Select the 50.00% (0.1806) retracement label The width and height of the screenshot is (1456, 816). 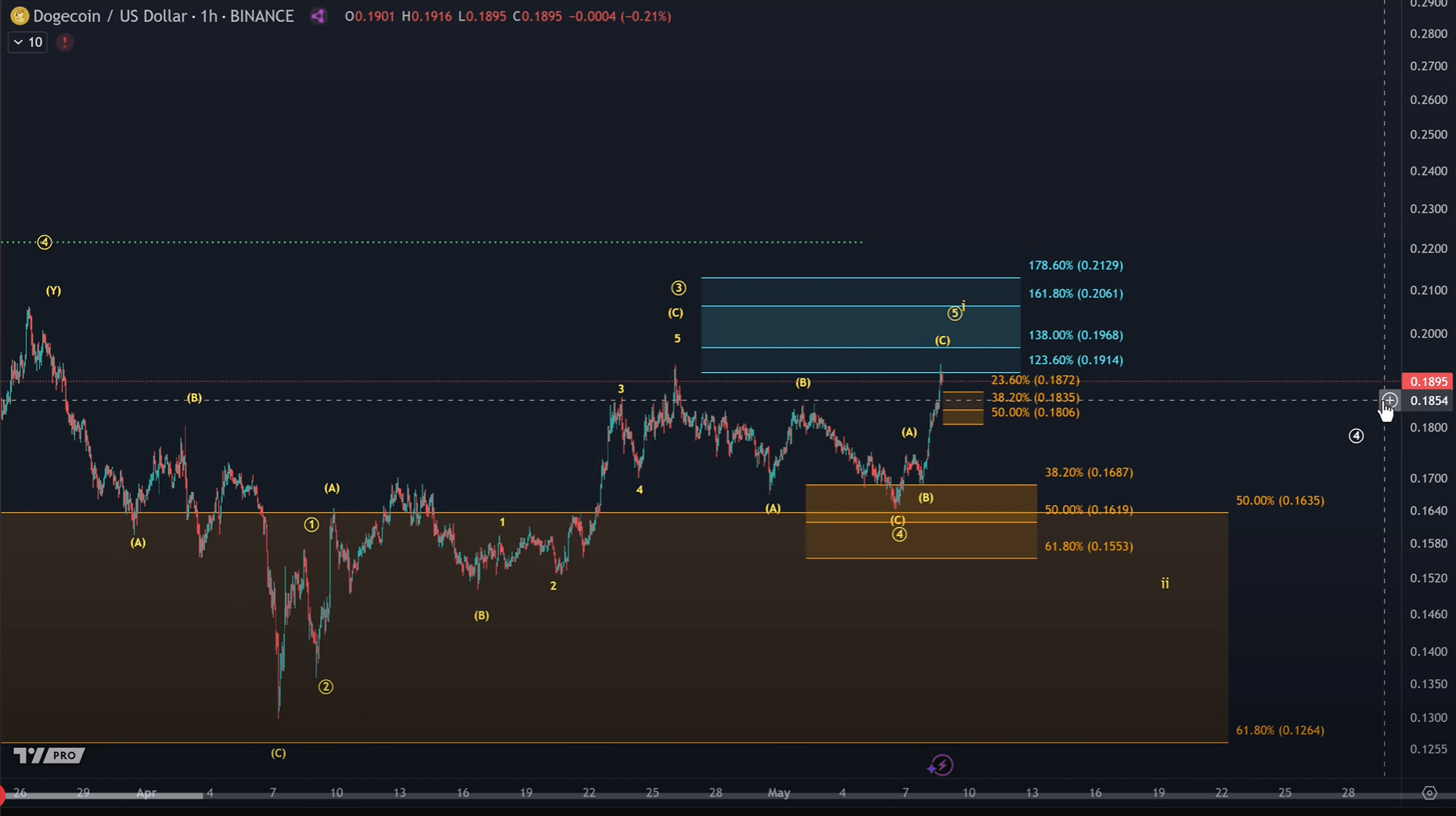tap(1035, 413)
